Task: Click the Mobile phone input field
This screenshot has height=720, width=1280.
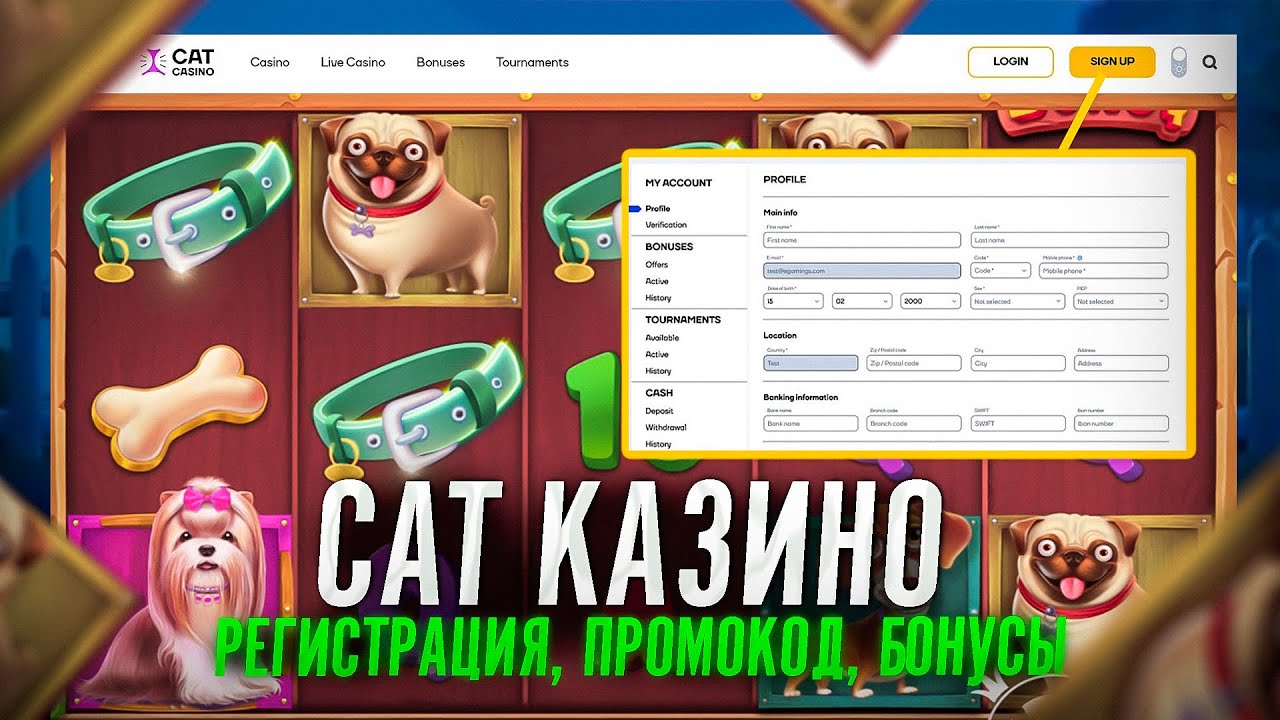Action: coord(1103,271)
